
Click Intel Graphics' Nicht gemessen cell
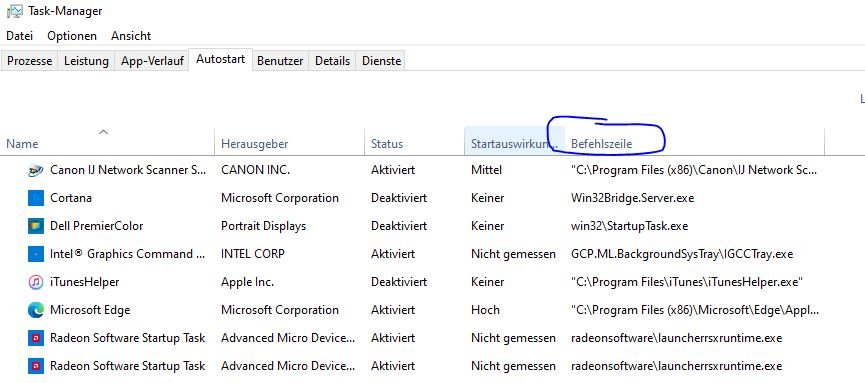513,254
